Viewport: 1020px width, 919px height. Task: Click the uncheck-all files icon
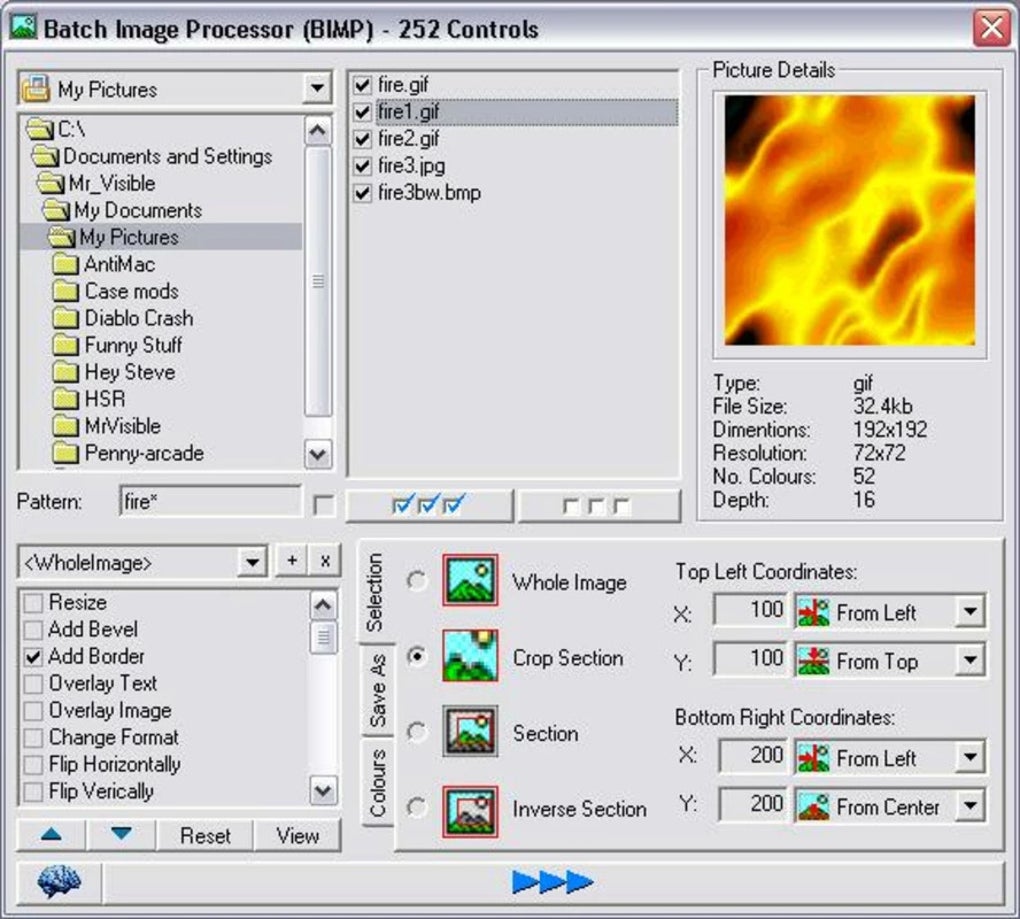(x=600, y=505)
